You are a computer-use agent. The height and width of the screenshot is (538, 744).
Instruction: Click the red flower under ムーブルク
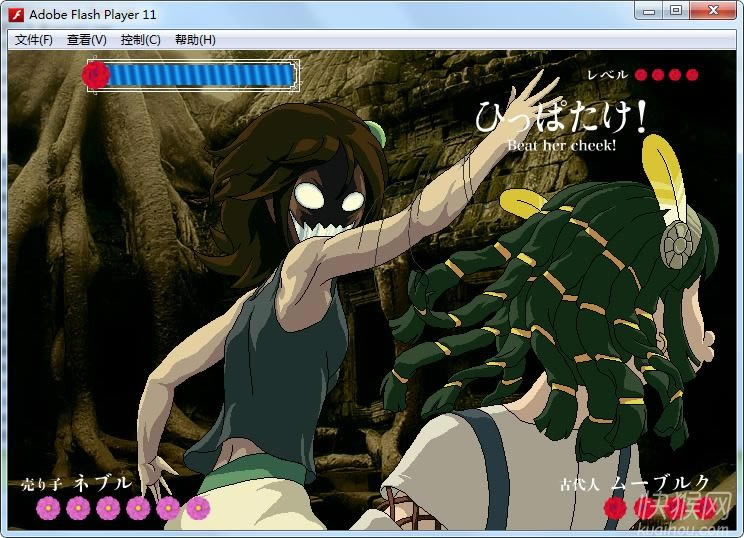615,508
